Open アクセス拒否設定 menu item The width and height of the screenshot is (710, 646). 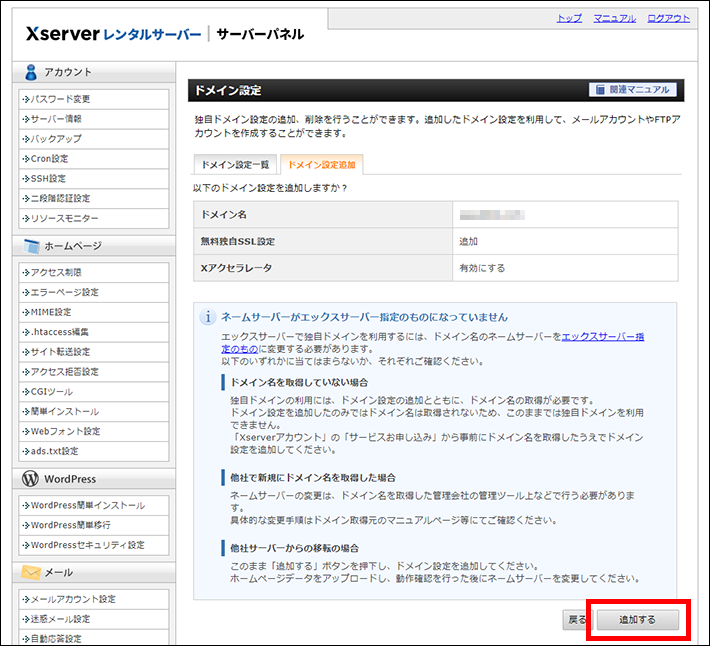[94, 372]
